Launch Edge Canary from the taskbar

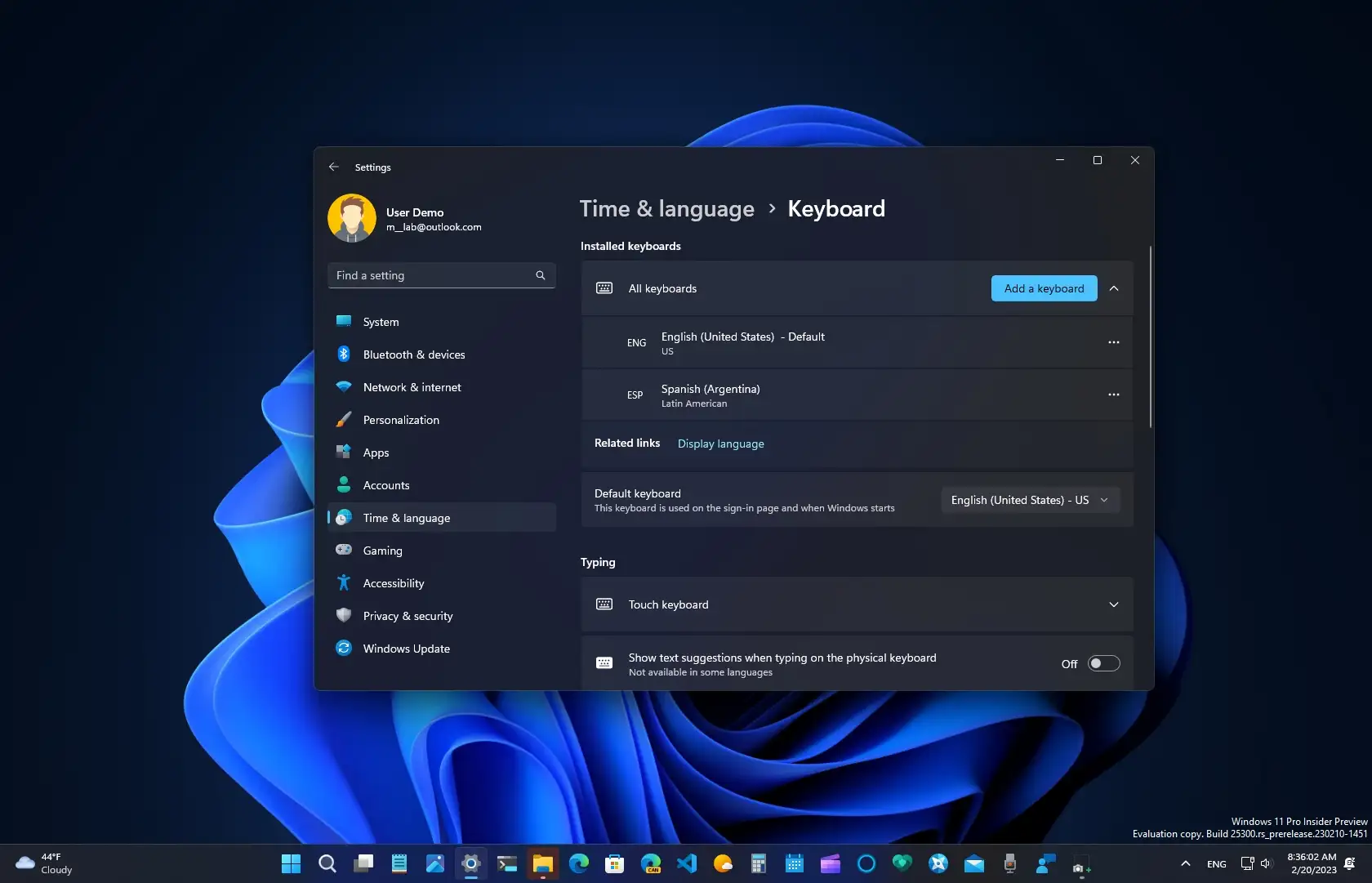[651, 863]
